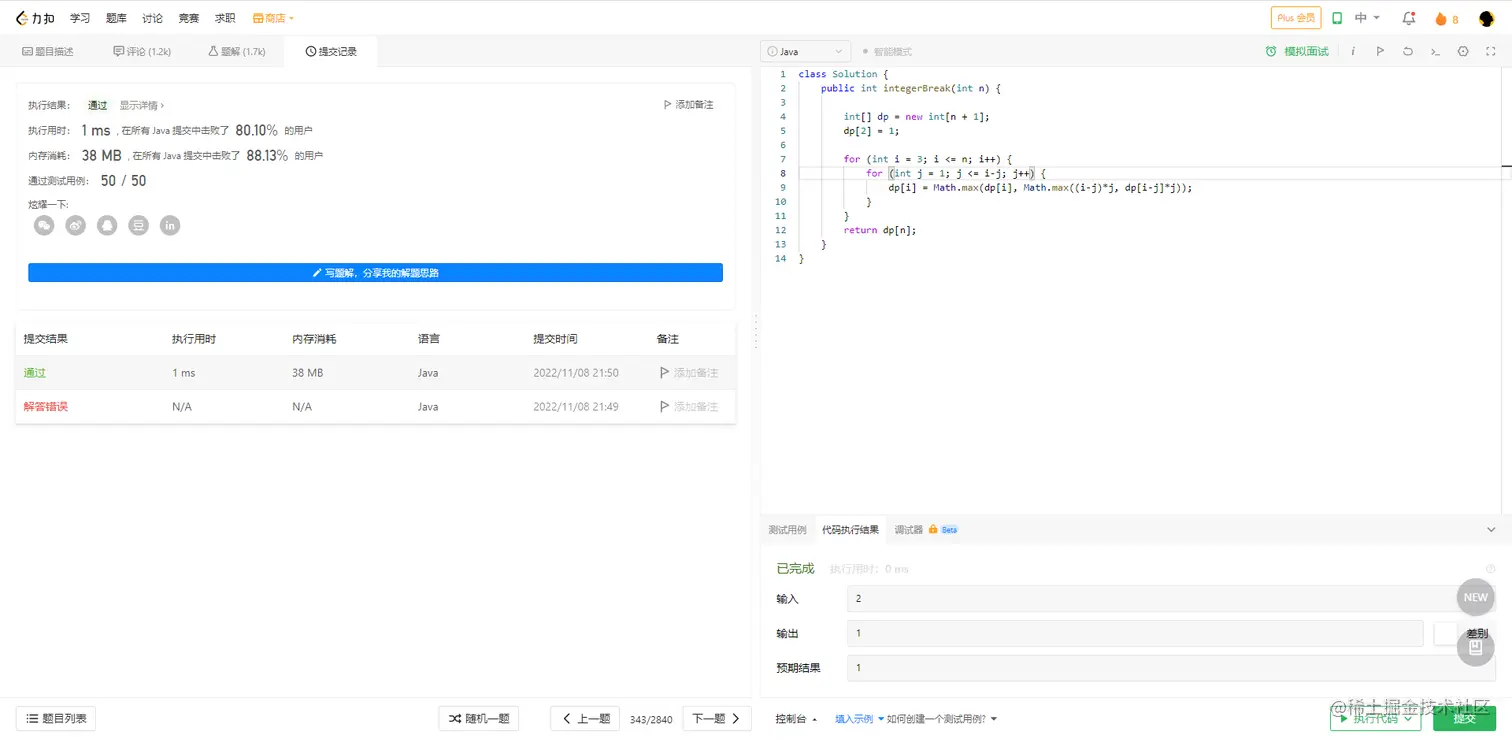Open the 讨论 nav menu
1512x739 pixels.
coord(153,18)
